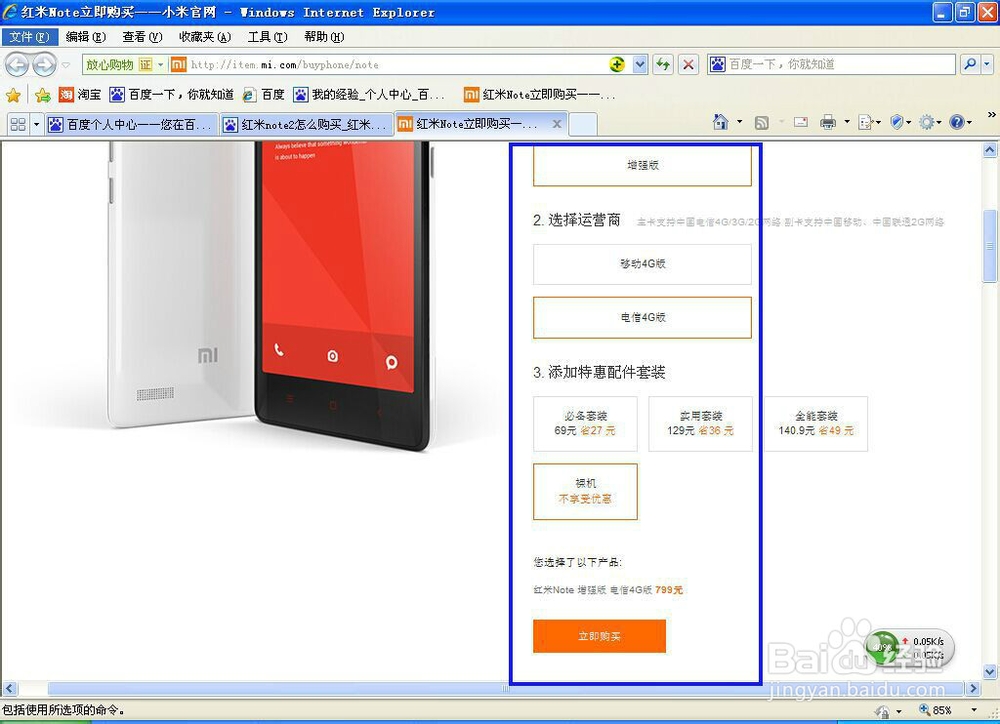Viewport: 1000px width, 724px height.
Task: Open 红米Note立即购买 favorites bar shortcut
Action: [540, 95]
